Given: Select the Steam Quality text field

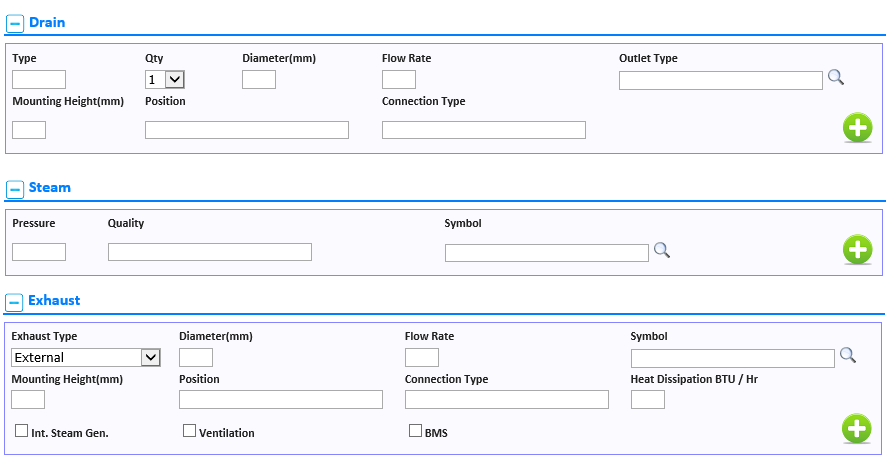Looking at the screenshot, I should (x=210, y=252).
